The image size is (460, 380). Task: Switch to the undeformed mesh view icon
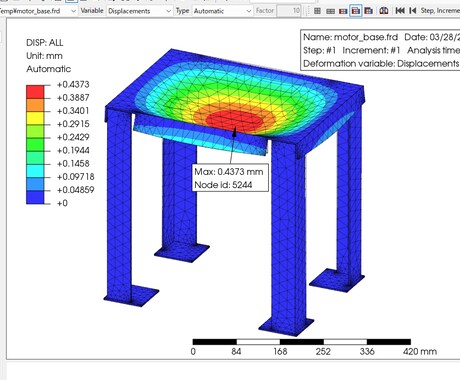click(317, 11)
